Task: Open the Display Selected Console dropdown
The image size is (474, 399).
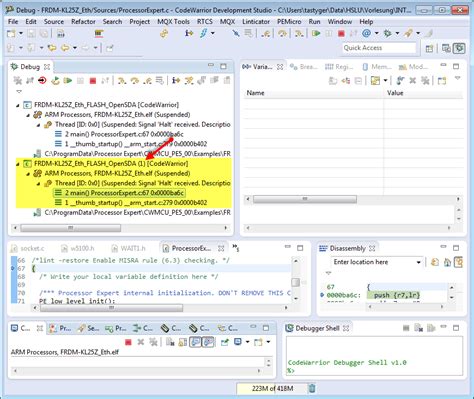Action: pyautogui.click(x=248, y=342)
